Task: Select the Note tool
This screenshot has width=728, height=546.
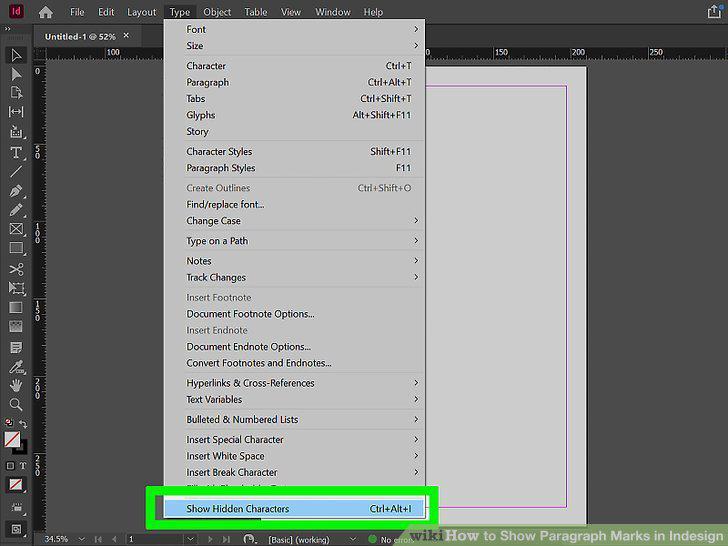Action: click(16, 347)
